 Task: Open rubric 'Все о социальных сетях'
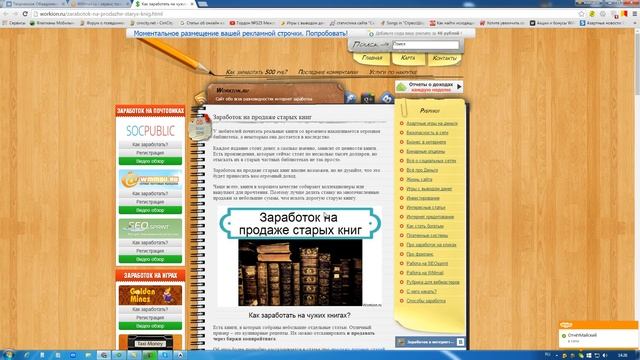(431, 161)
